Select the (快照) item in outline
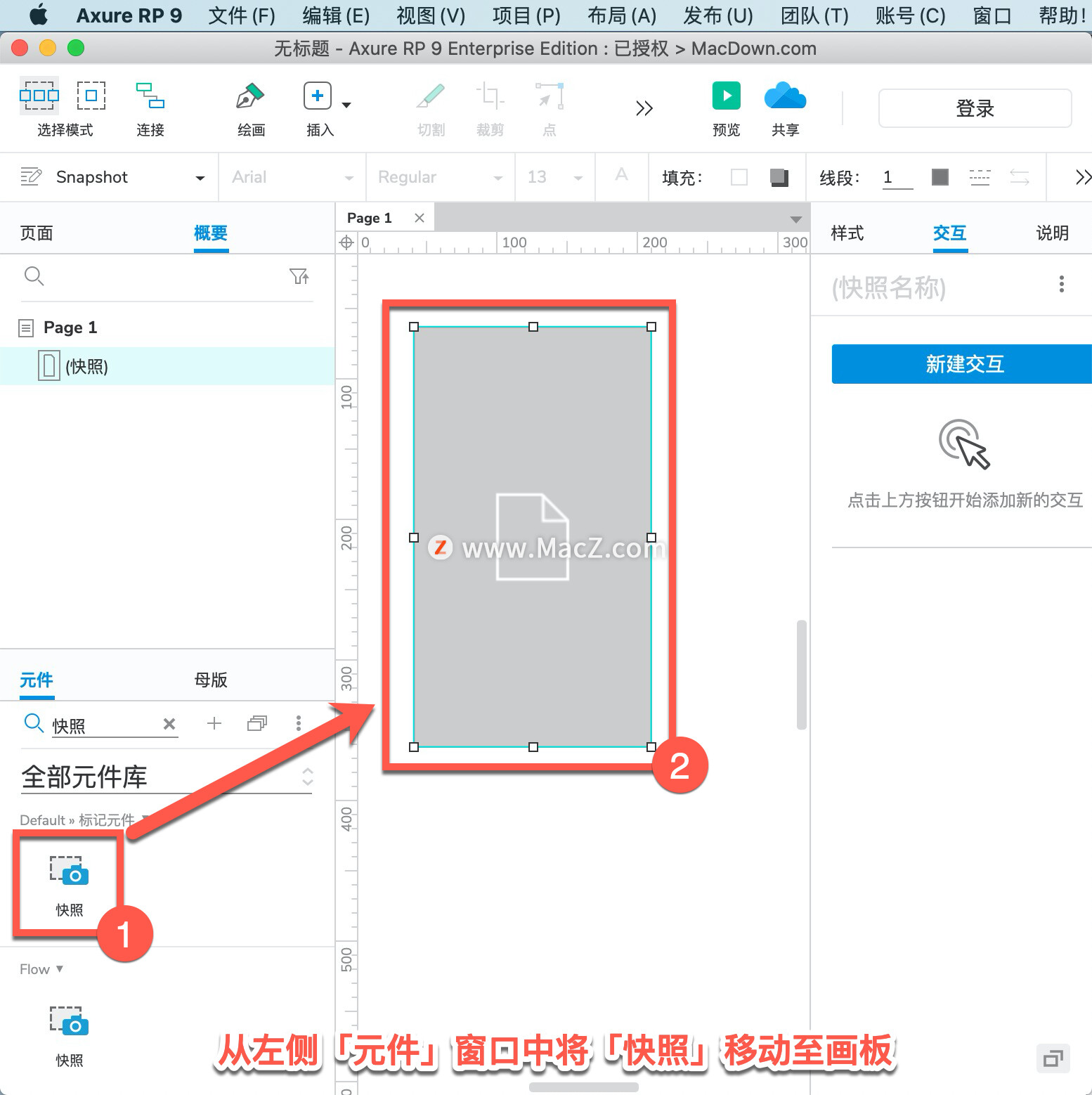Image resolution: width=1092 pixels, height=1095 pixels. (167, 366)
